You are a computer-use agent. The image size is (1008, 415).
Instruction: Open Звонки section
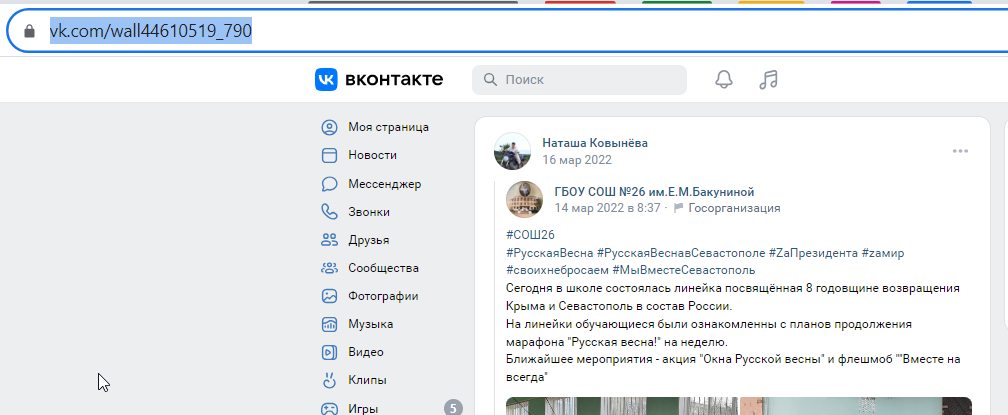(x=369, y=212)
